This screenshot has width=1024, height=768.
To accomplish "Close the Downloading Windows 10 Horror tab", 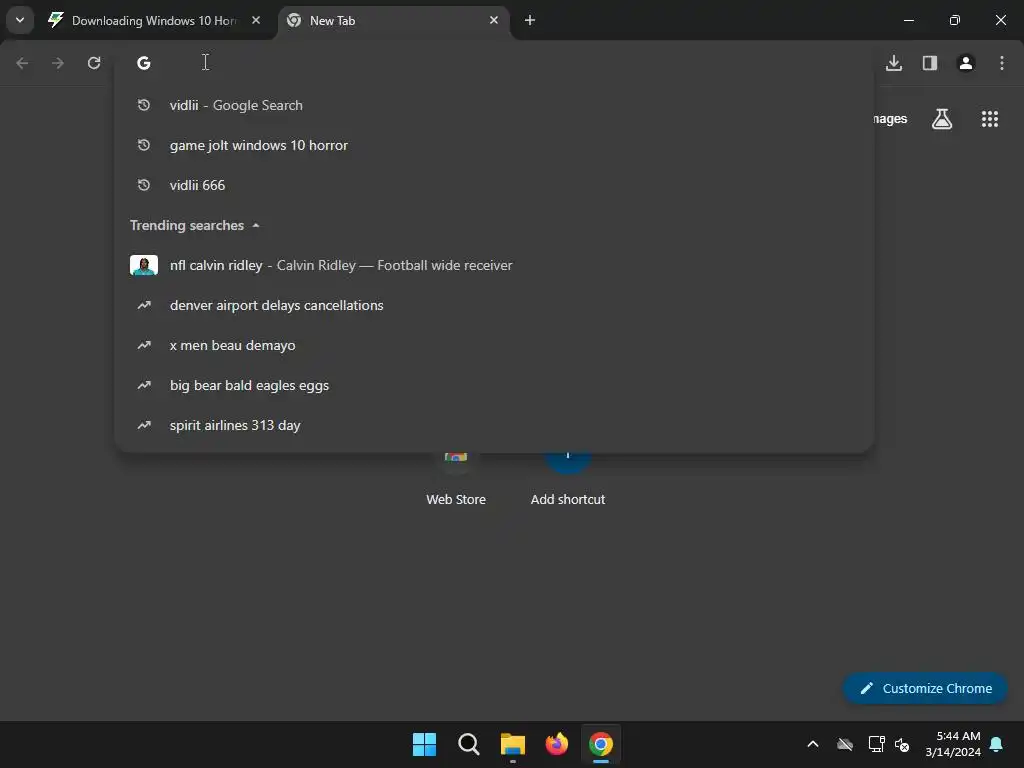I will [256, 20].
